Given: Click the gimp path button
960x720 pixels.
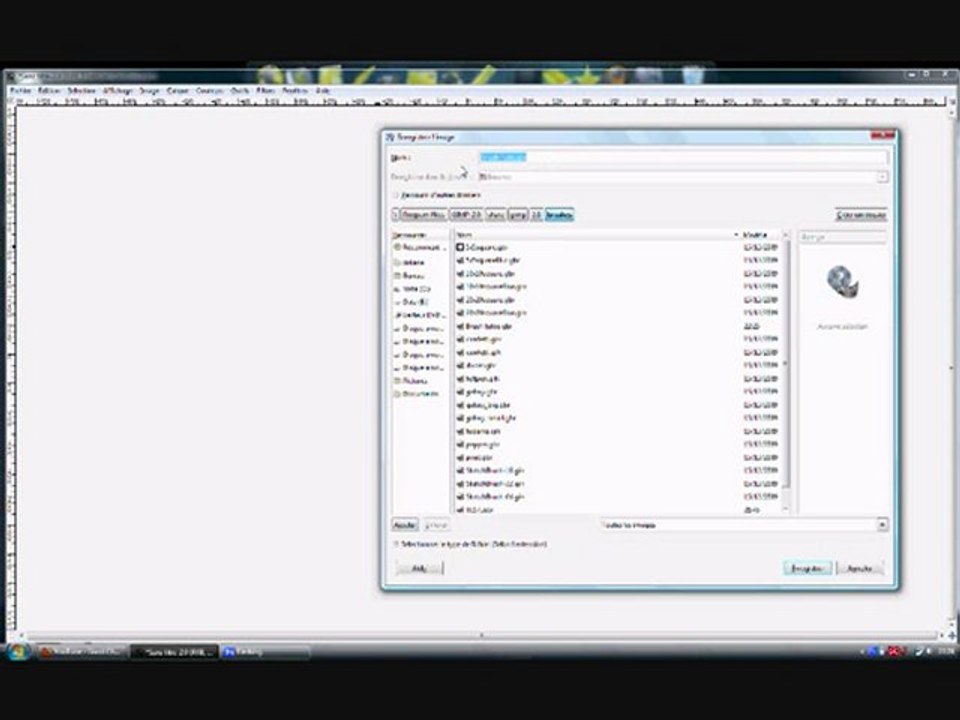Looking at the screenshot, I should pos(517,215).
